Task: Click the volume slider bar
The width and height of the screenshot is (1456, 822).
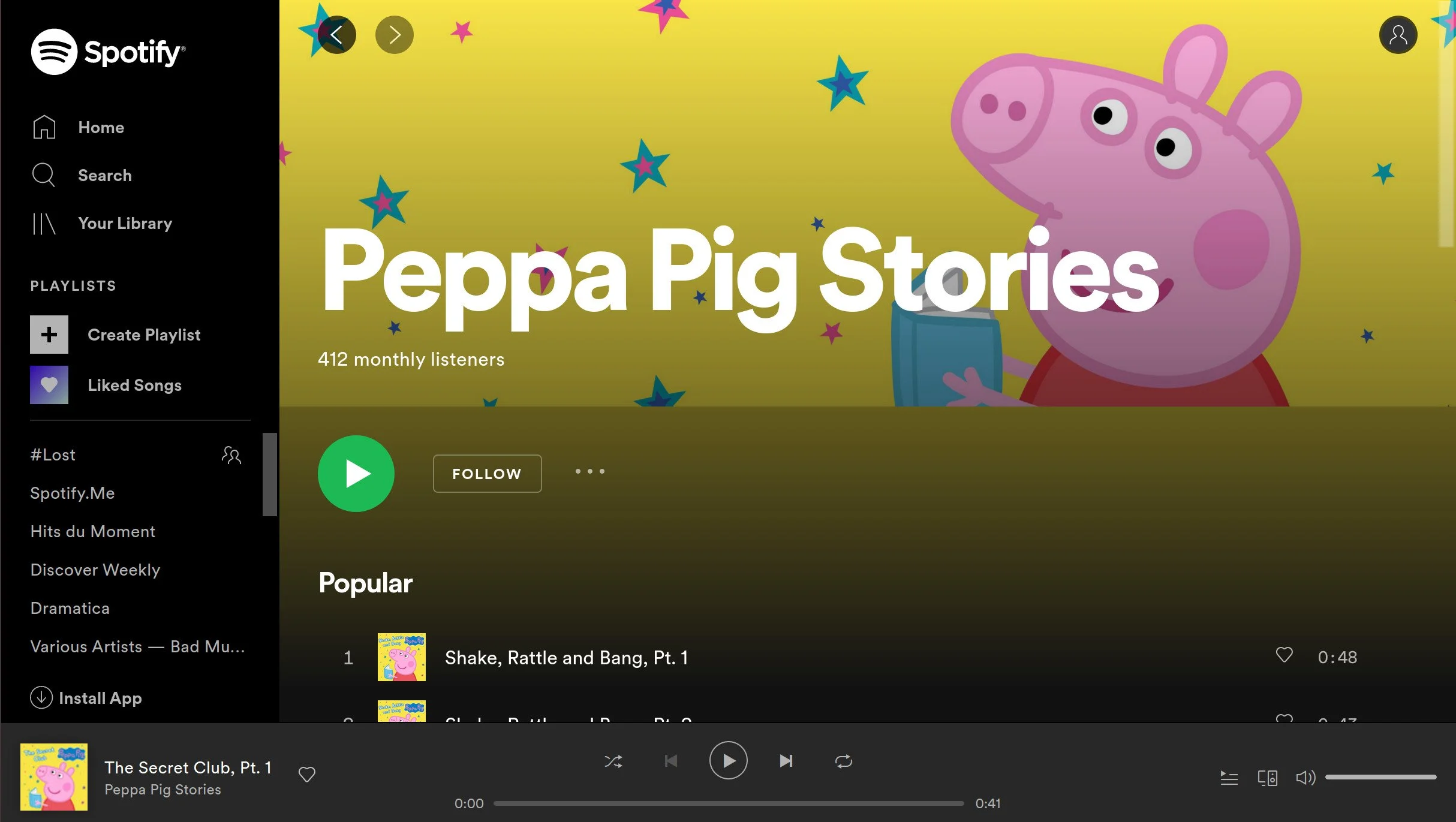Action: pyautogui.click(x=1380, y=777)
